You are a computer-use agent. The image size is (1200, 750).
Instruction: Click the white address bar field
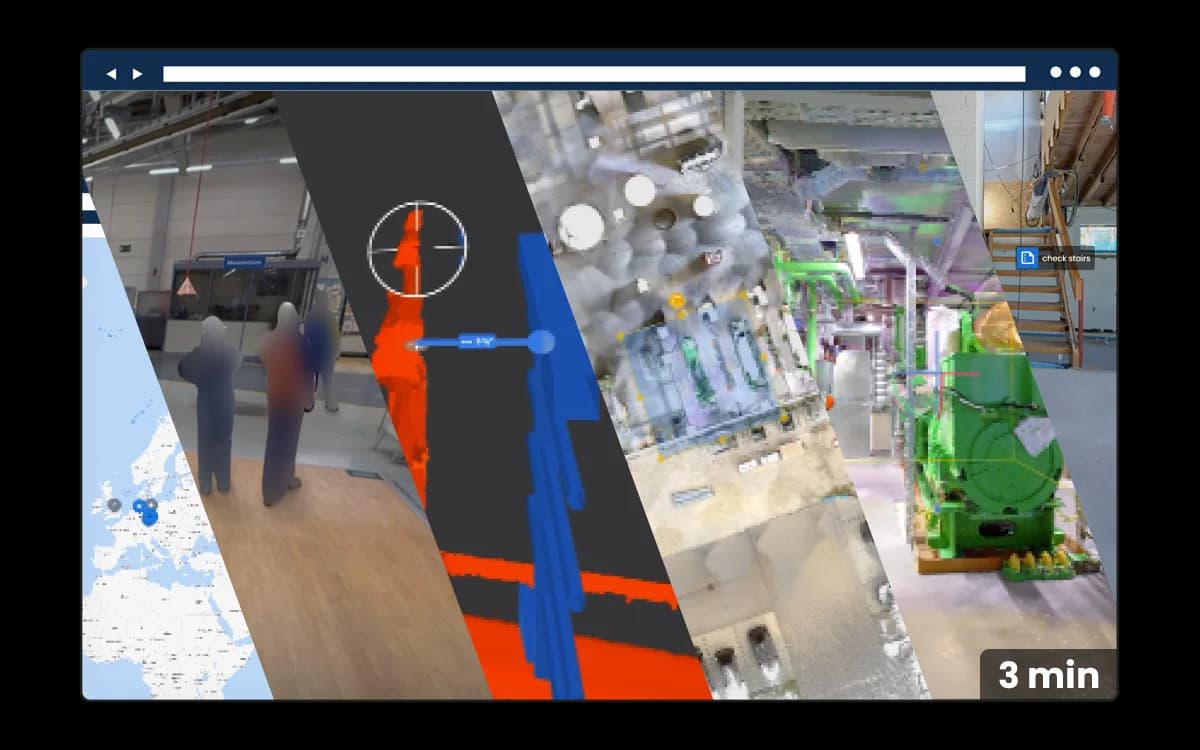594,74
